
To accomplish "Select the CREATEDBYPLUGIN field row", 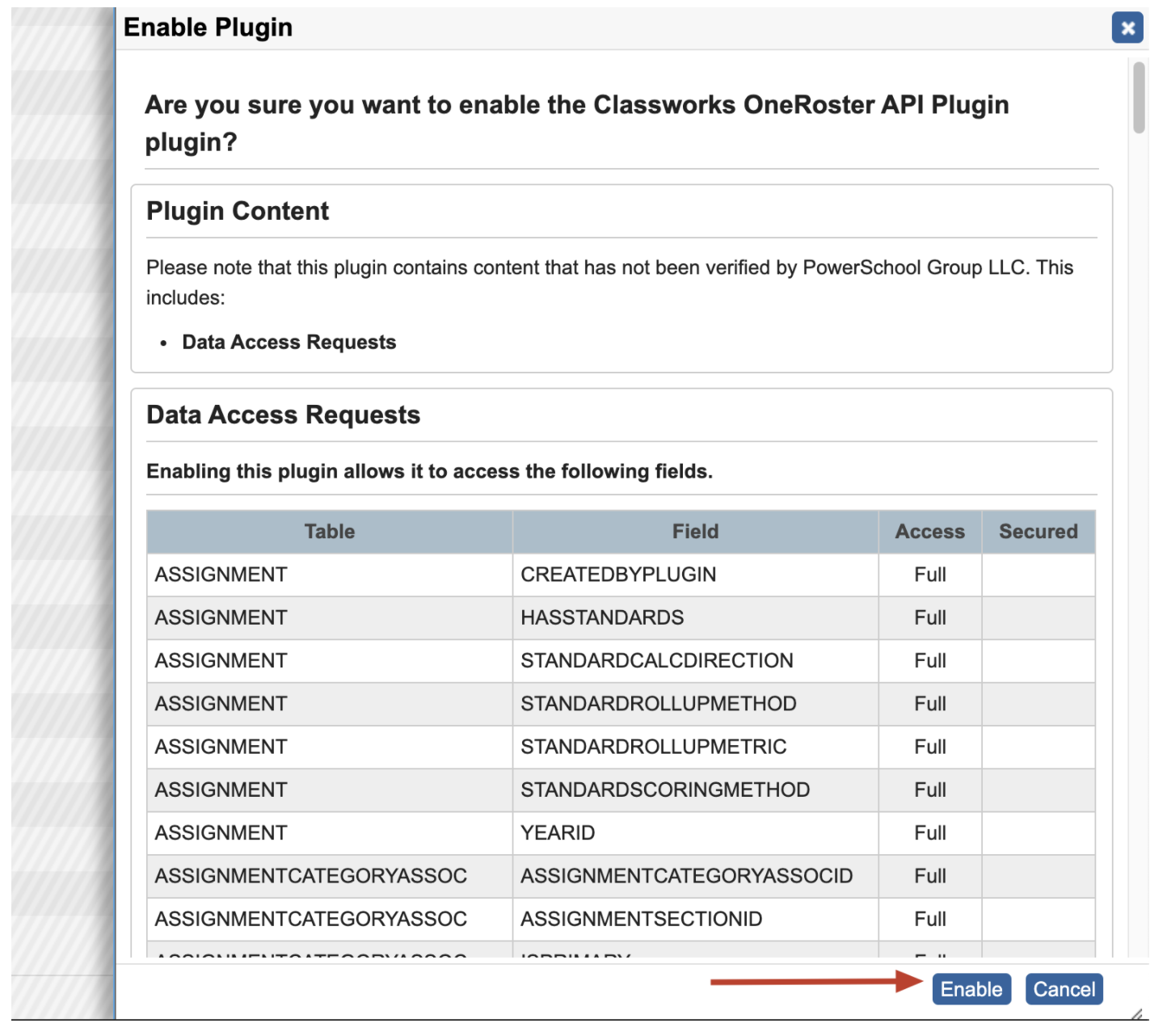I will [617, 575].
